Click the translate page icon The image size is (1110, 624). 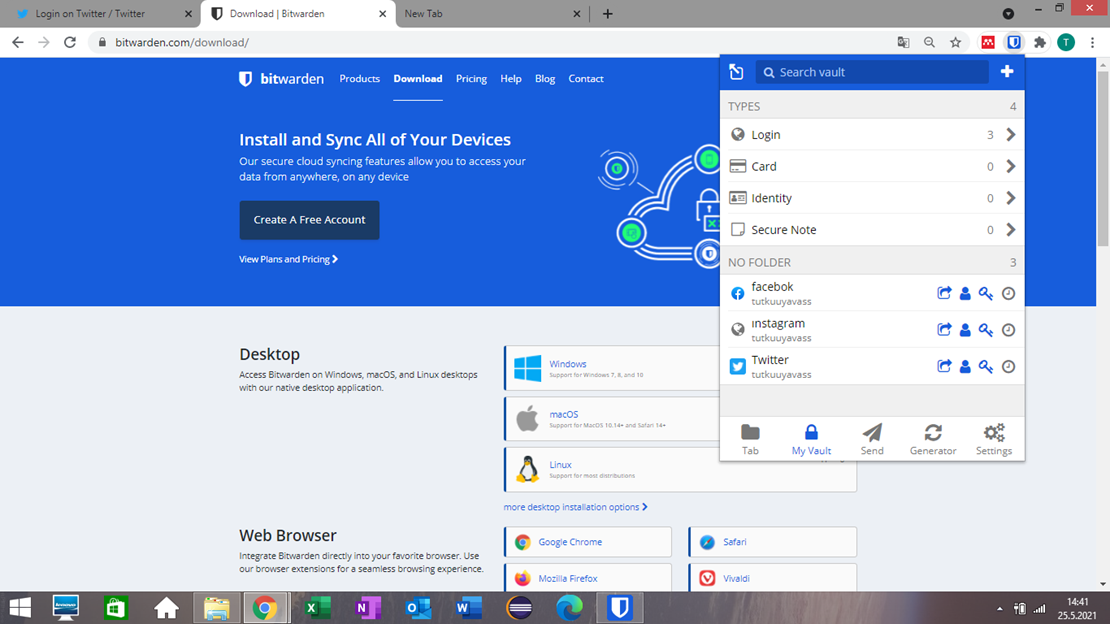(x=903, y=42)
